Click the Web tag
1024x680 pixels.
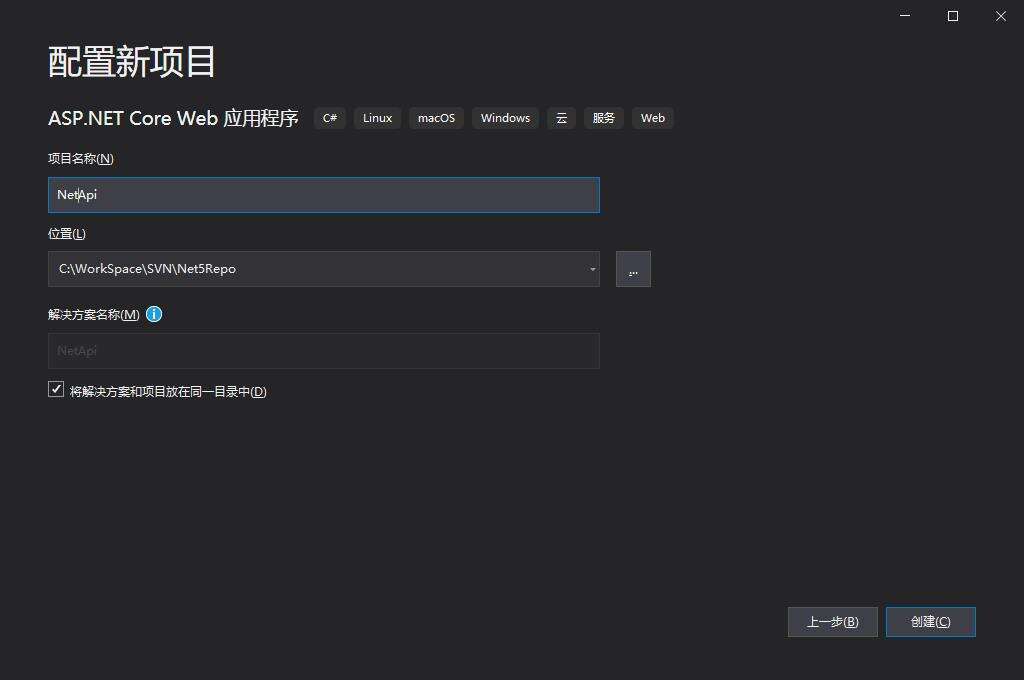652,118
